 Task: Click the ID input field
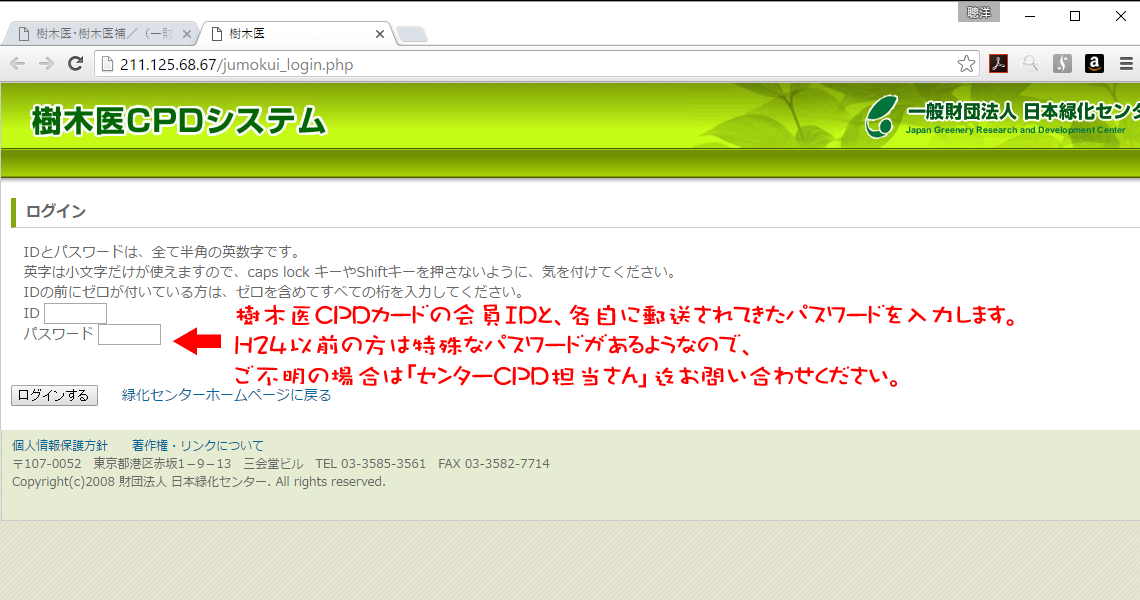(76, 313)
